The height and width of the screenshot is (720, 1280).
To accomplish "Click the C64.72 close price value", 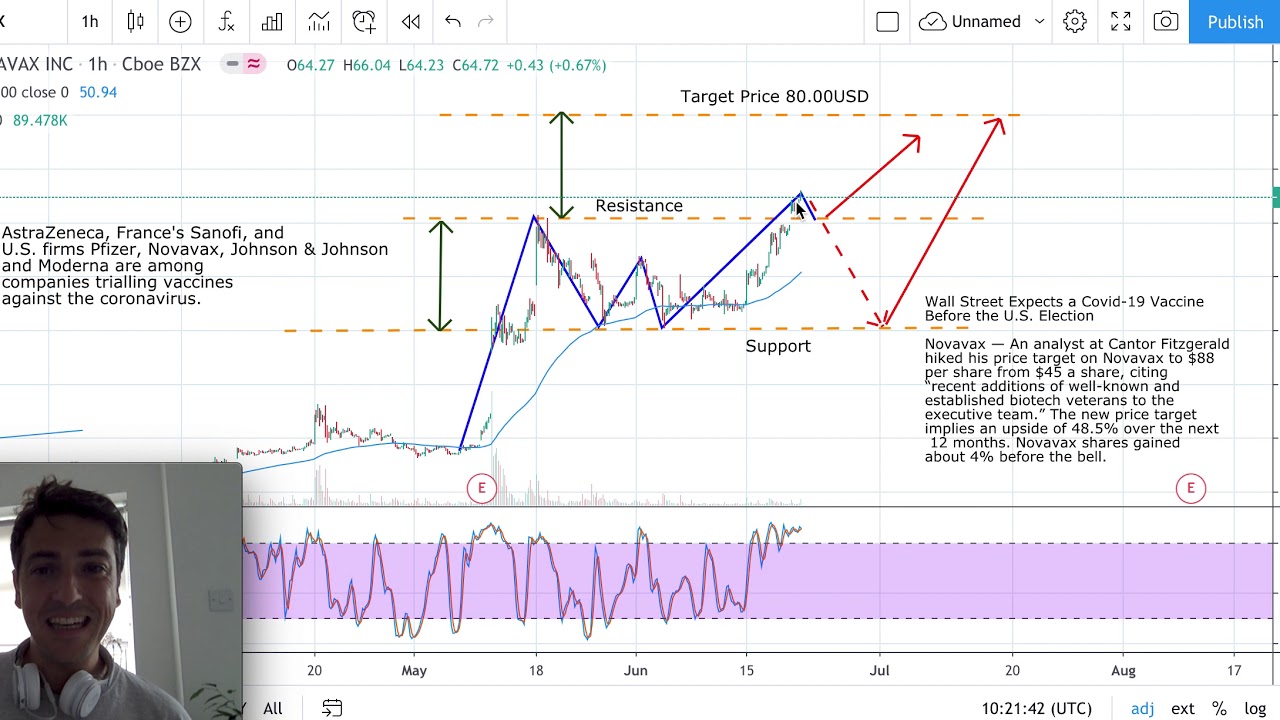I will [x=475, y=65].
